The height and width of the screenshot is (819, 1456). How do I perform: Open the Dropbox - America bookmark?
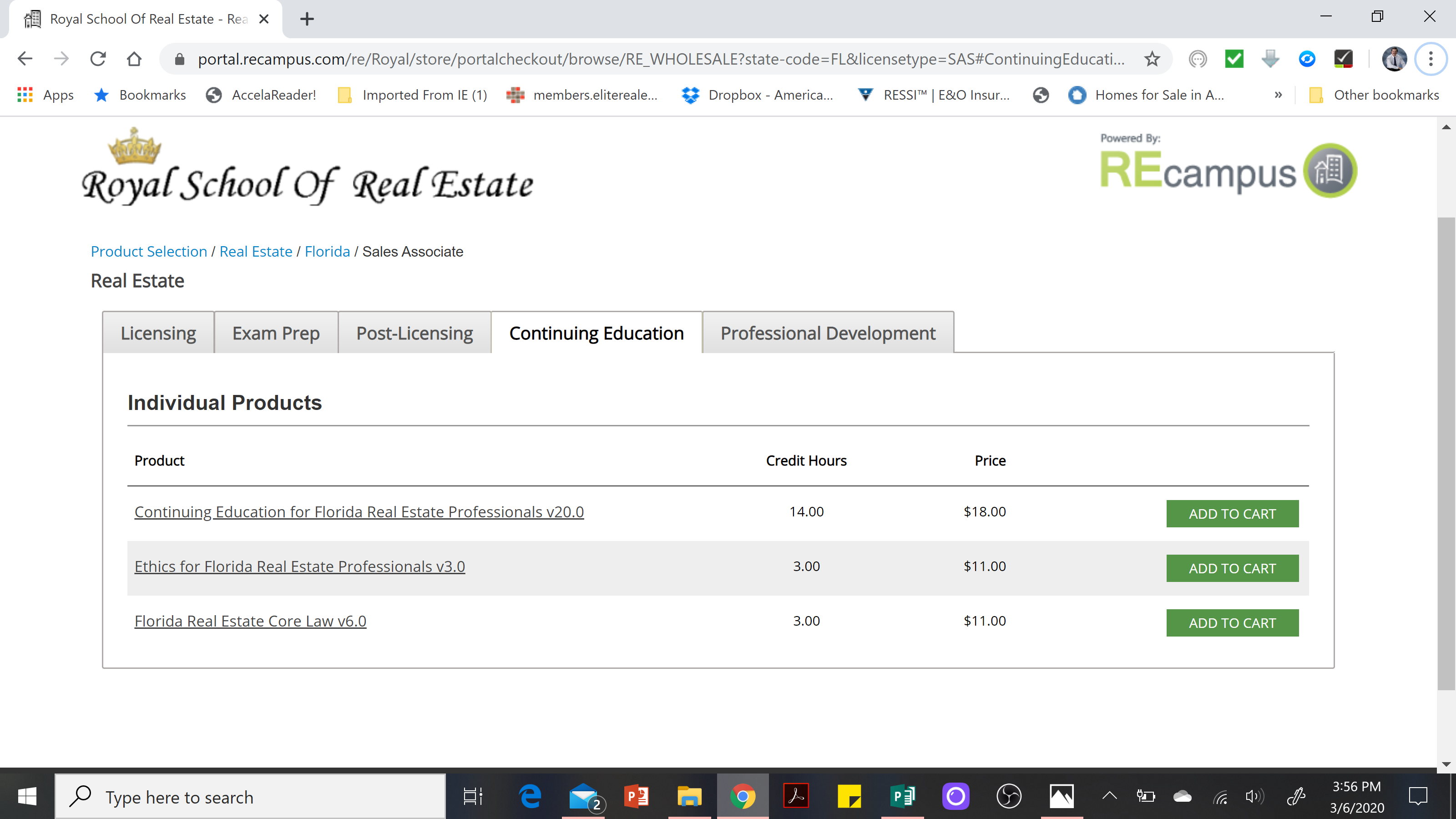click(x=758, y=95)
